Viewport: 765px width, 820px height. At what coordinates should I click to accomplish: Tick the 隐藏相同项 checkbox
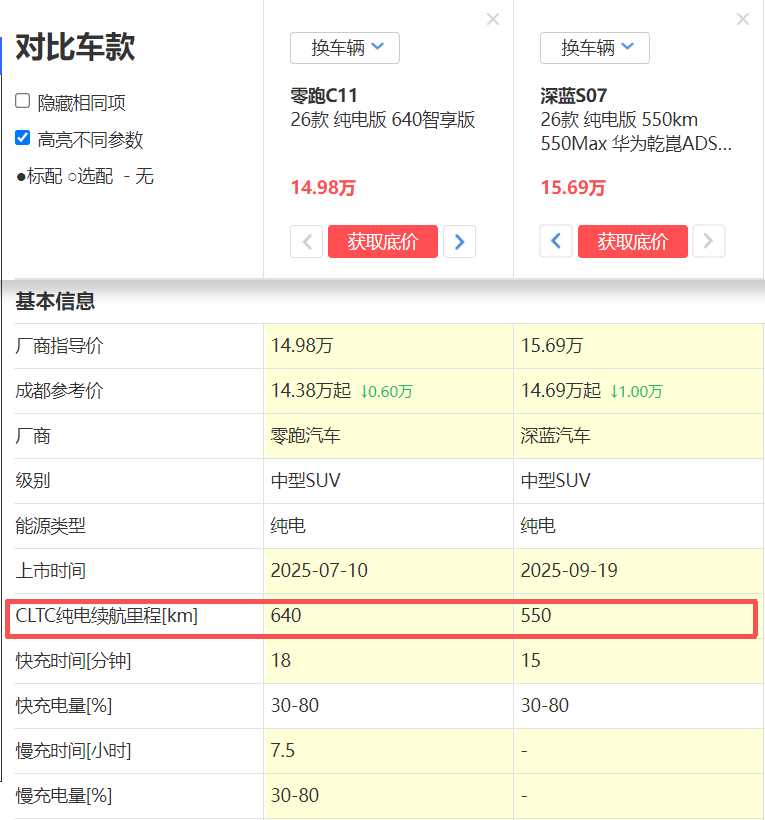coord(22,101)
